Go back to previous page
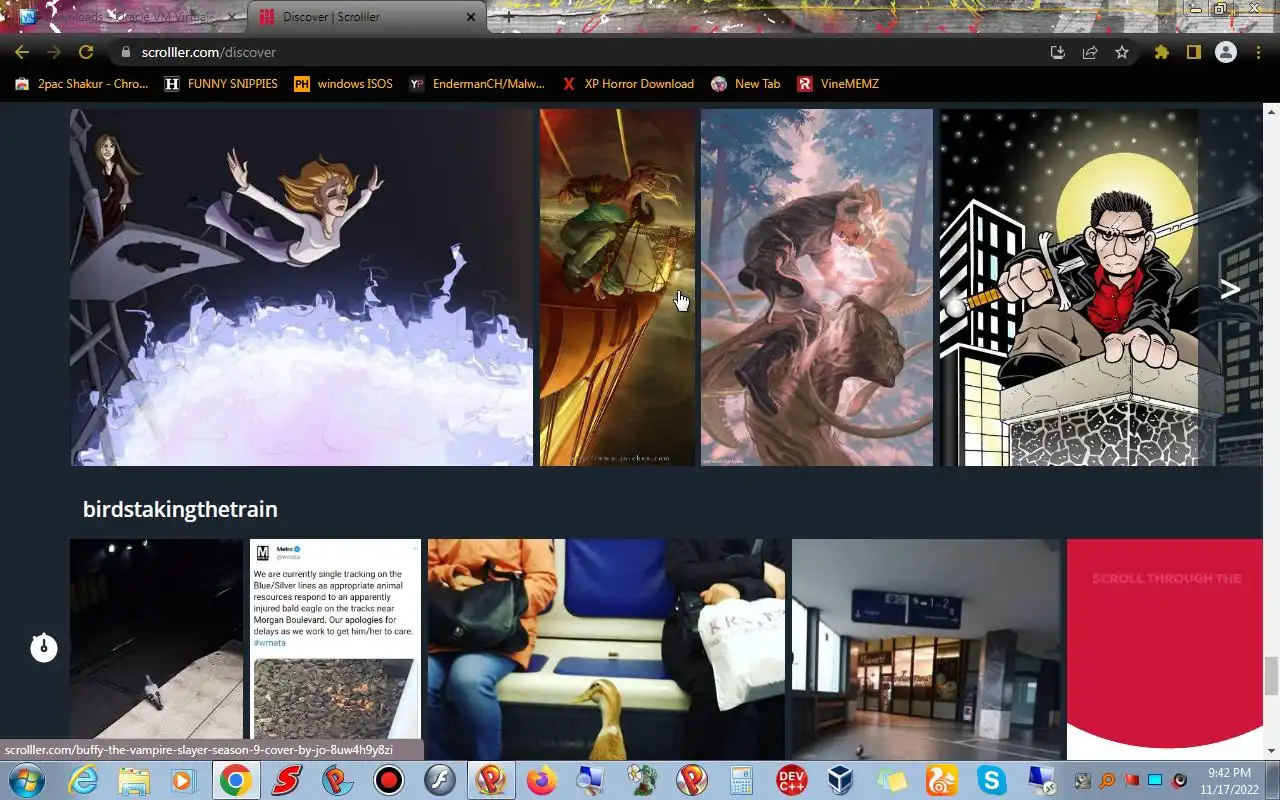 22,52
